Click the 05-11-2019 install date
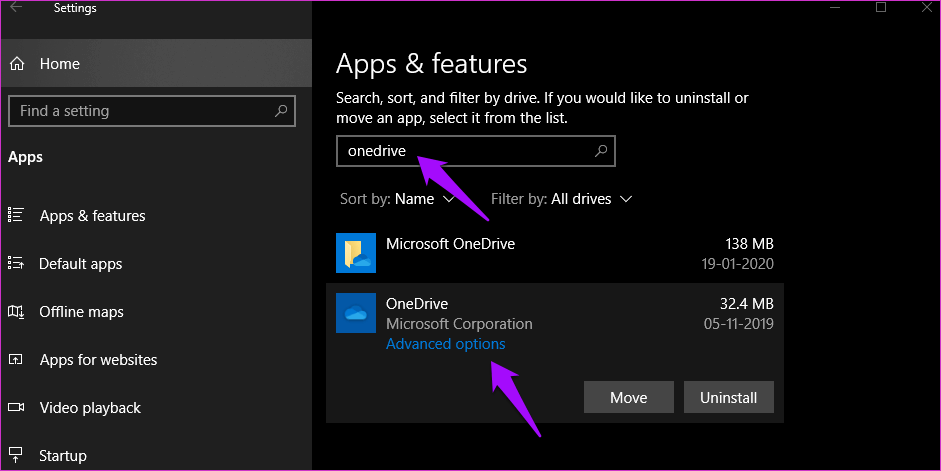The image size is (941, 471). point(739,324)
